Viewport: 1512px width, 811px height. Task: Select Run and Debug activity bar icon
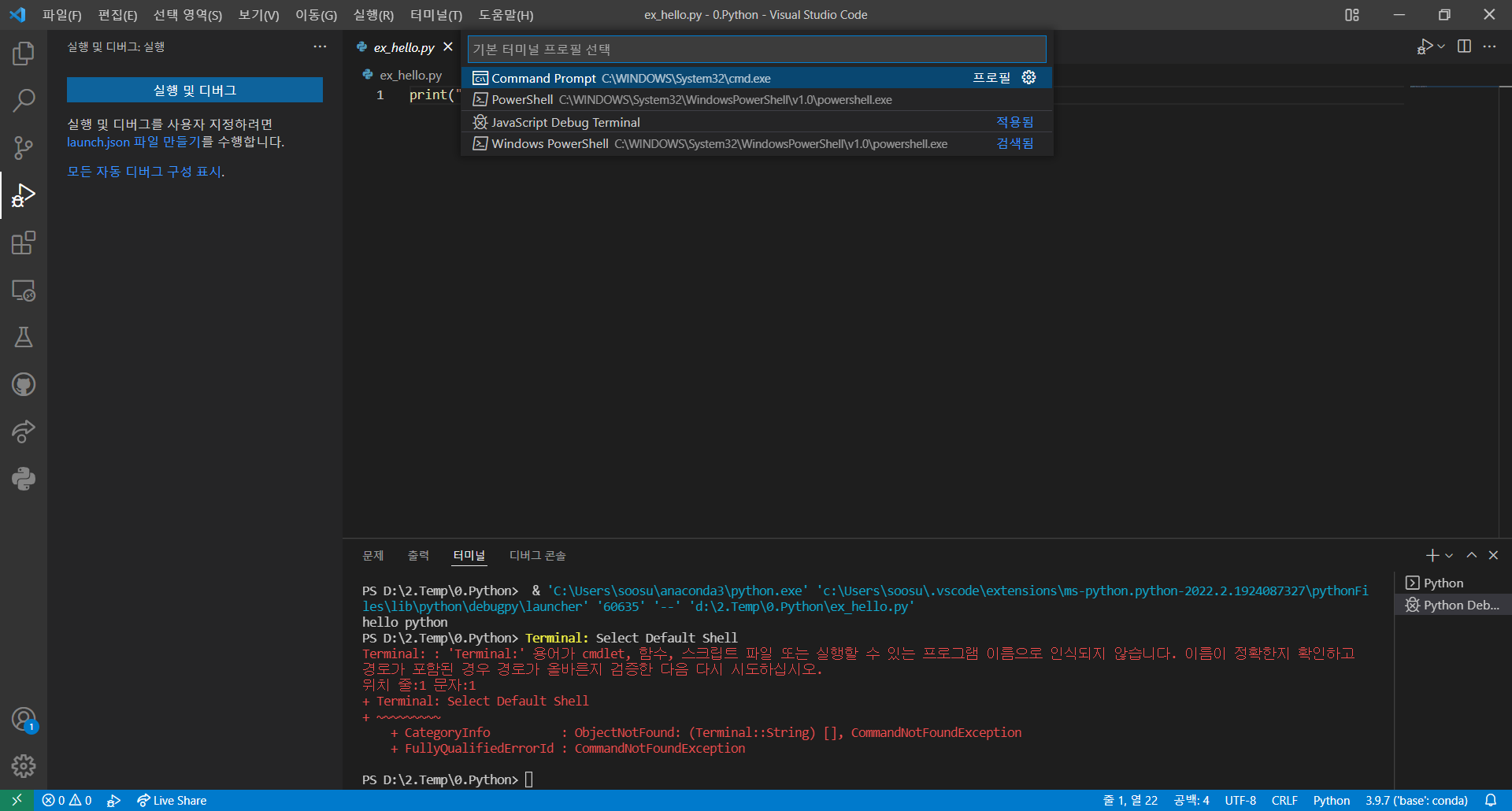24,195
